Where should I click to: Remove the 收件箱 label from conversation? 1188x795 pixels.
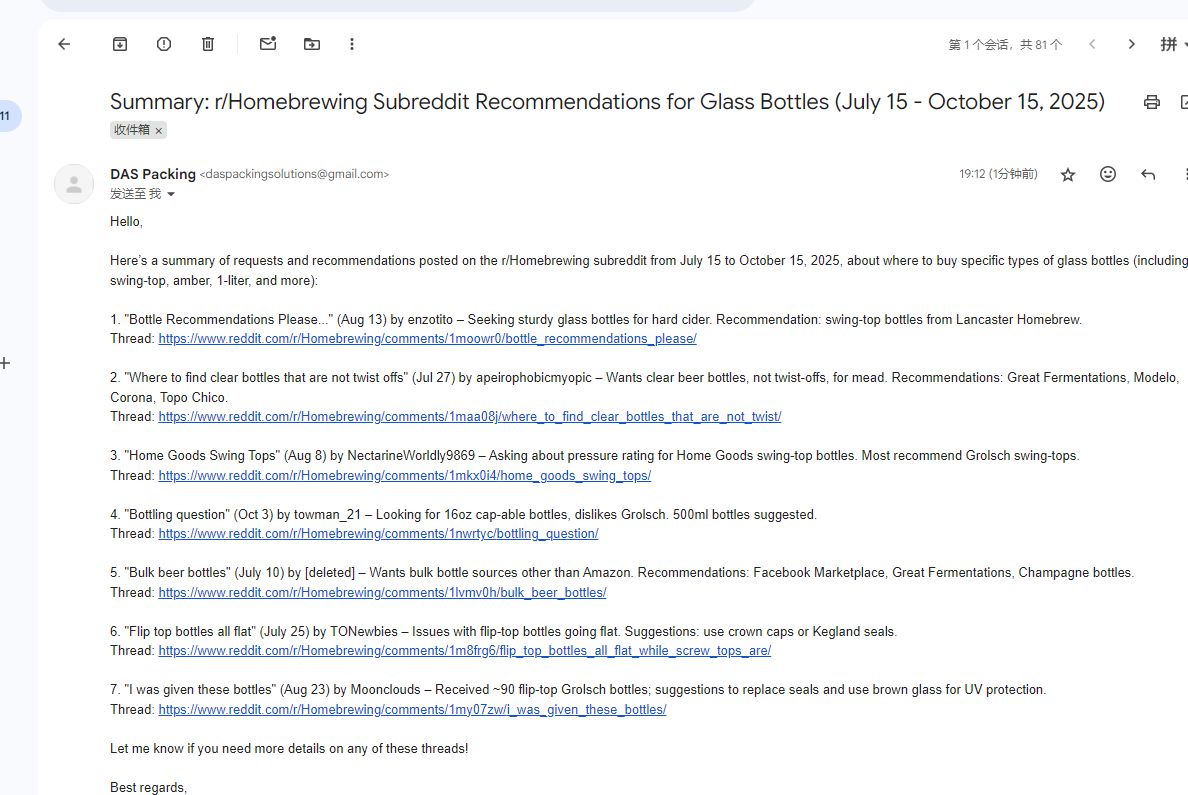click(x=158, y=131)
